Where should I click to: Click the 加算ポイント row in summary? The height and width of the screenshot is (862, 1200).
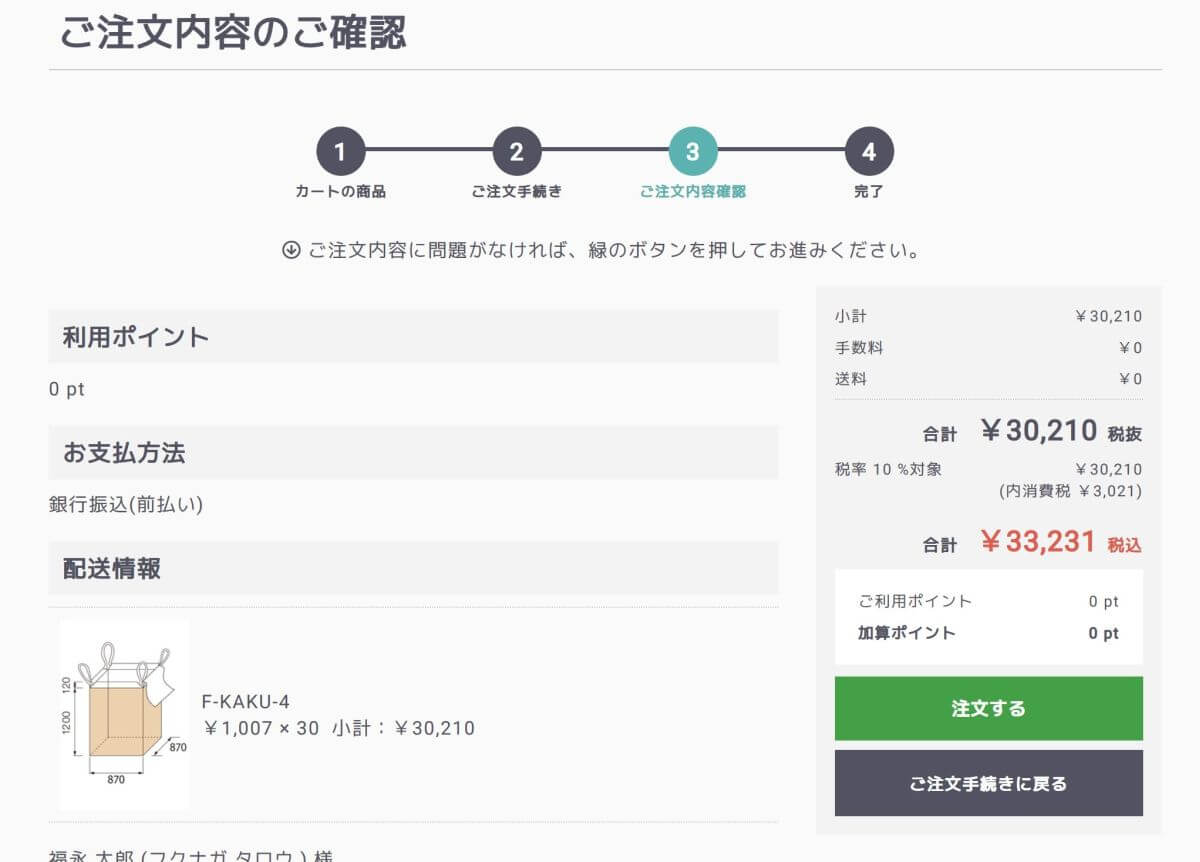(x=988, y=633)
